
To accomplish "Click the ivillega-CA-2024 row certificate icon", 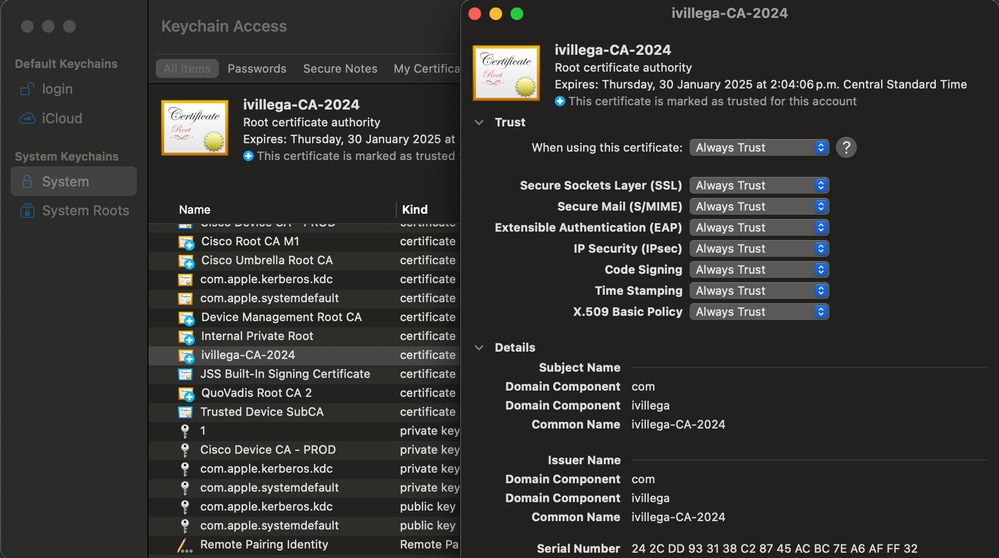I will coord(186,356).
